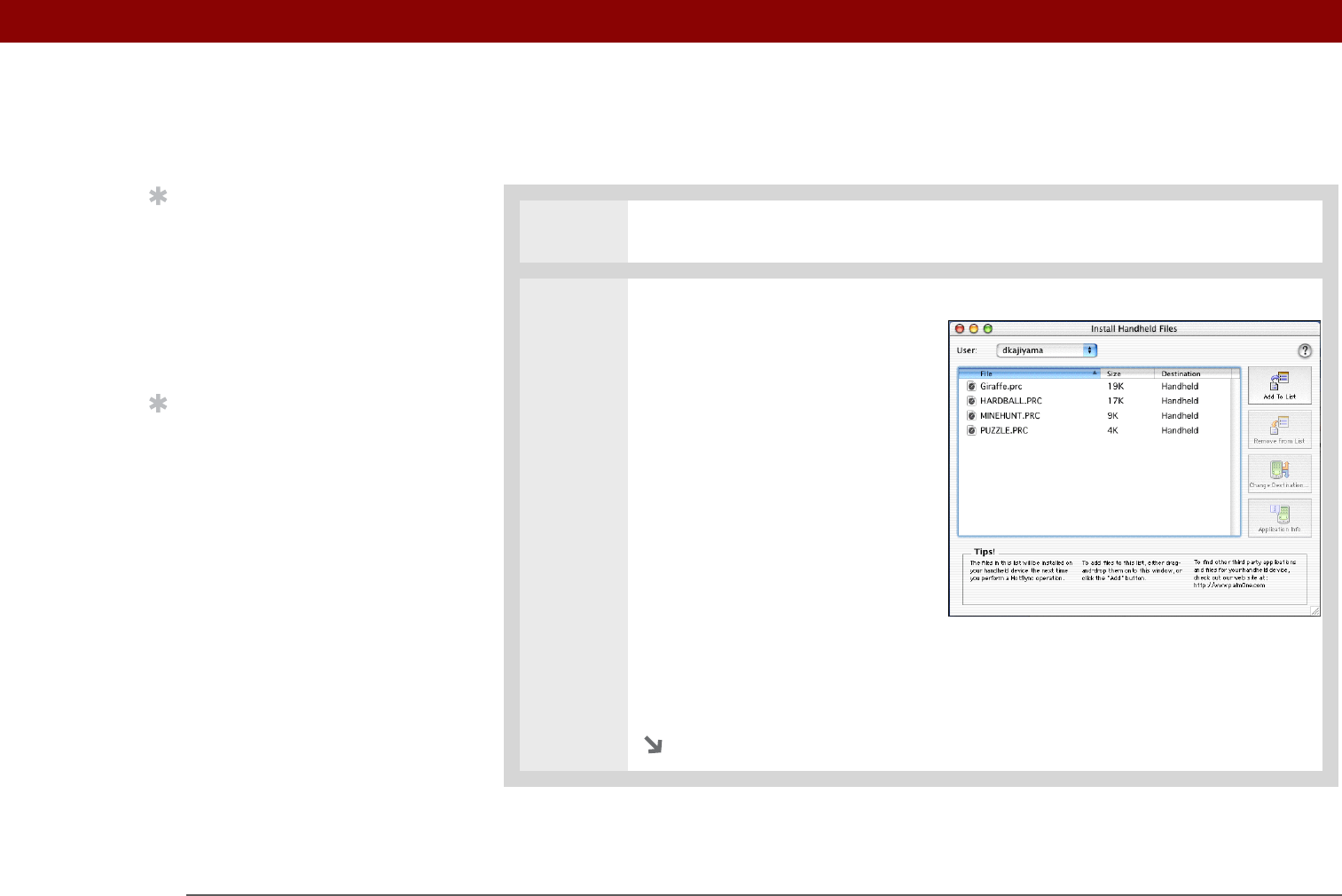1342x896 pixels.
Task: Click the 17K size value for HARDBALL.PRC
Action: pos(1115,401)
